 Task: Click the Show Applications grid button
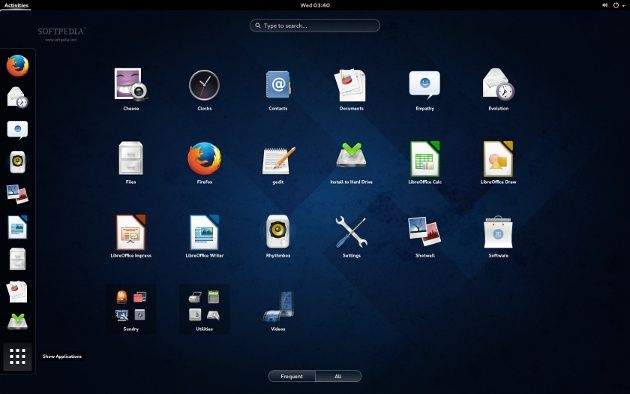pyautogui.click(x=18, y=356)
